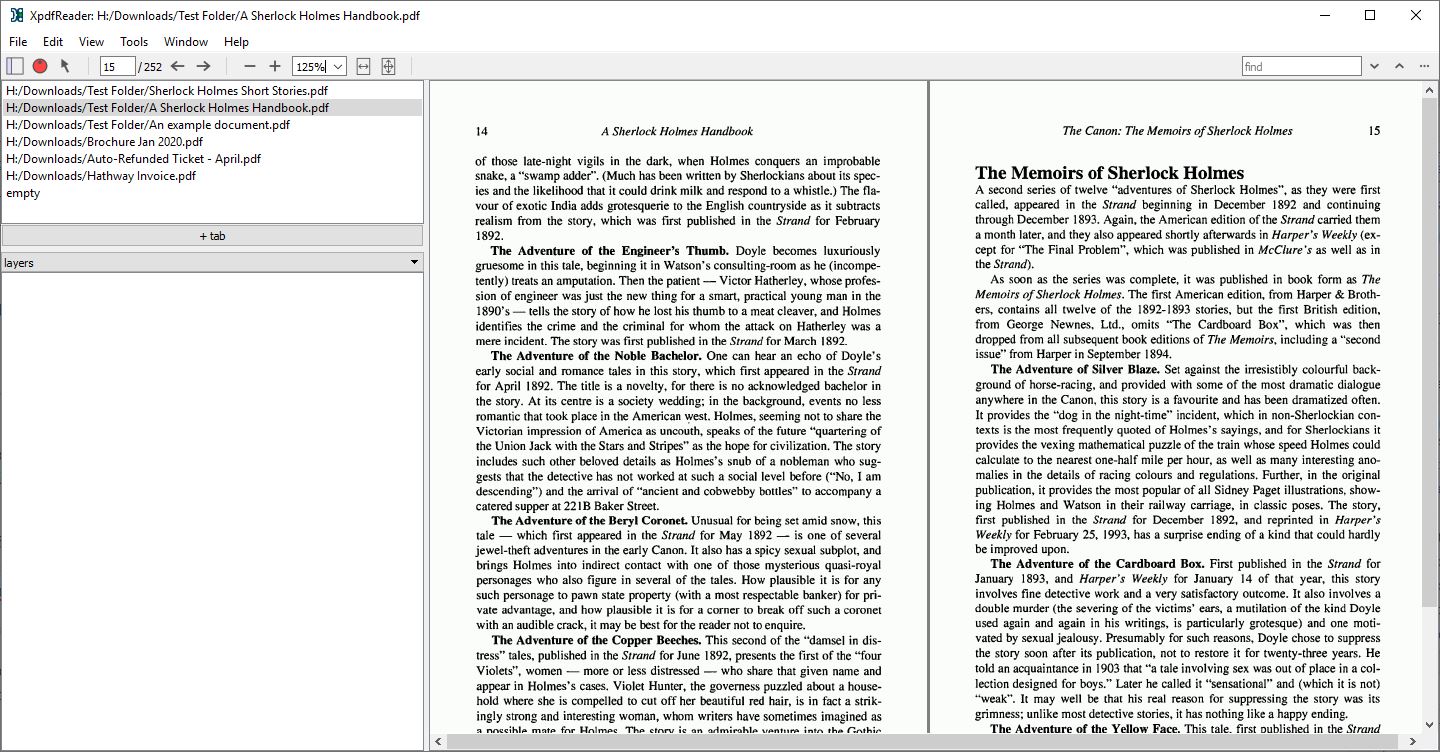Find previous match with up chevron

(x=1399, y=66)
